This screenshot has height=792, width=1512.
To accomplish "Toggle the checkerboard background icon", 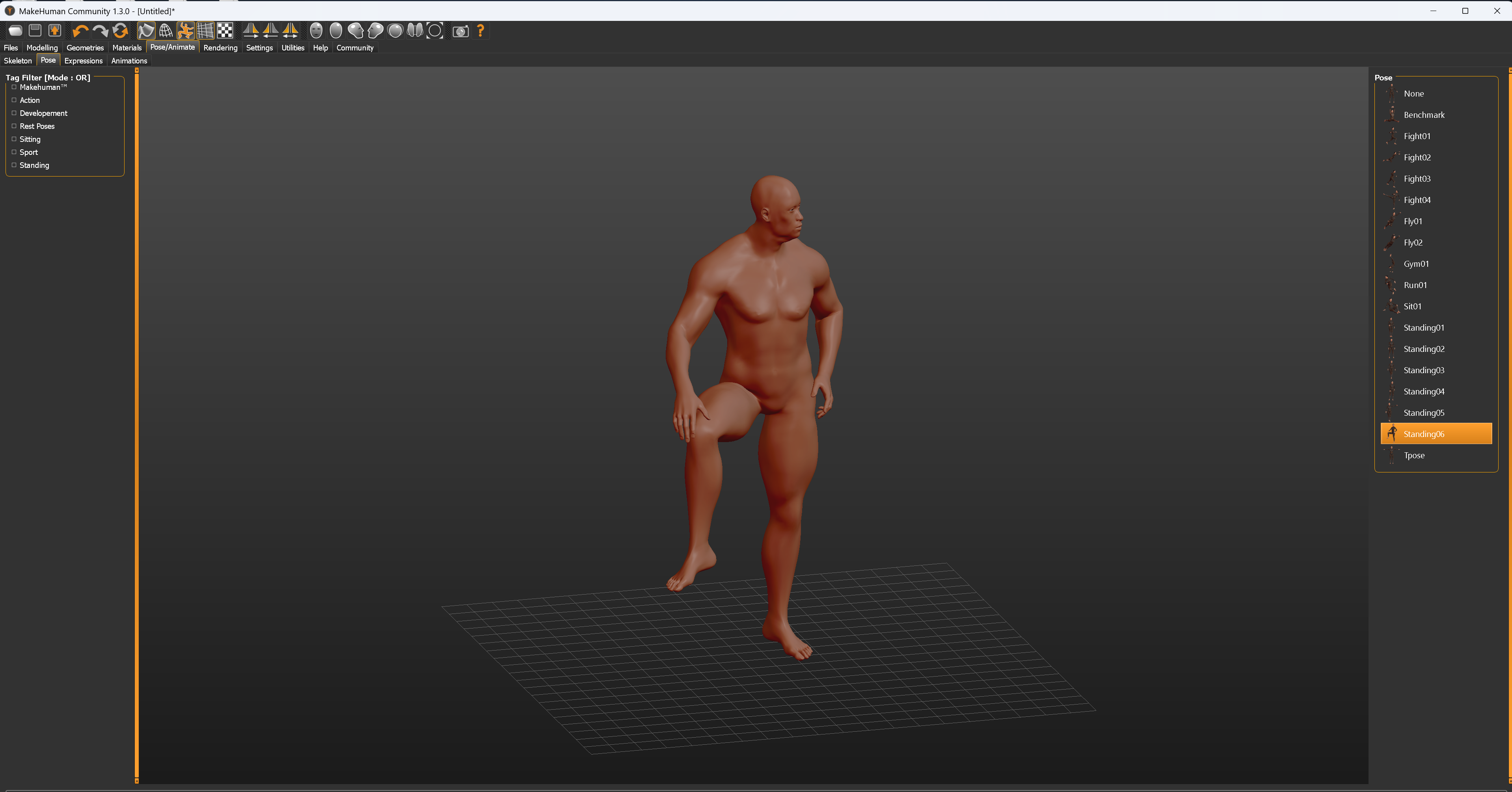I will click(x=225, y=30).
